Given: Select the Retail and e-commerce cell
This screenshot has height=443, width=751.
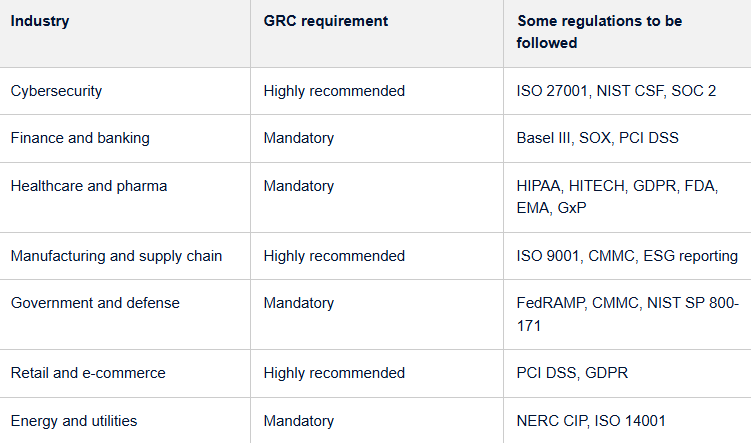Looking at the screenshot, I should pyautogui.click(x=88, y=373).
